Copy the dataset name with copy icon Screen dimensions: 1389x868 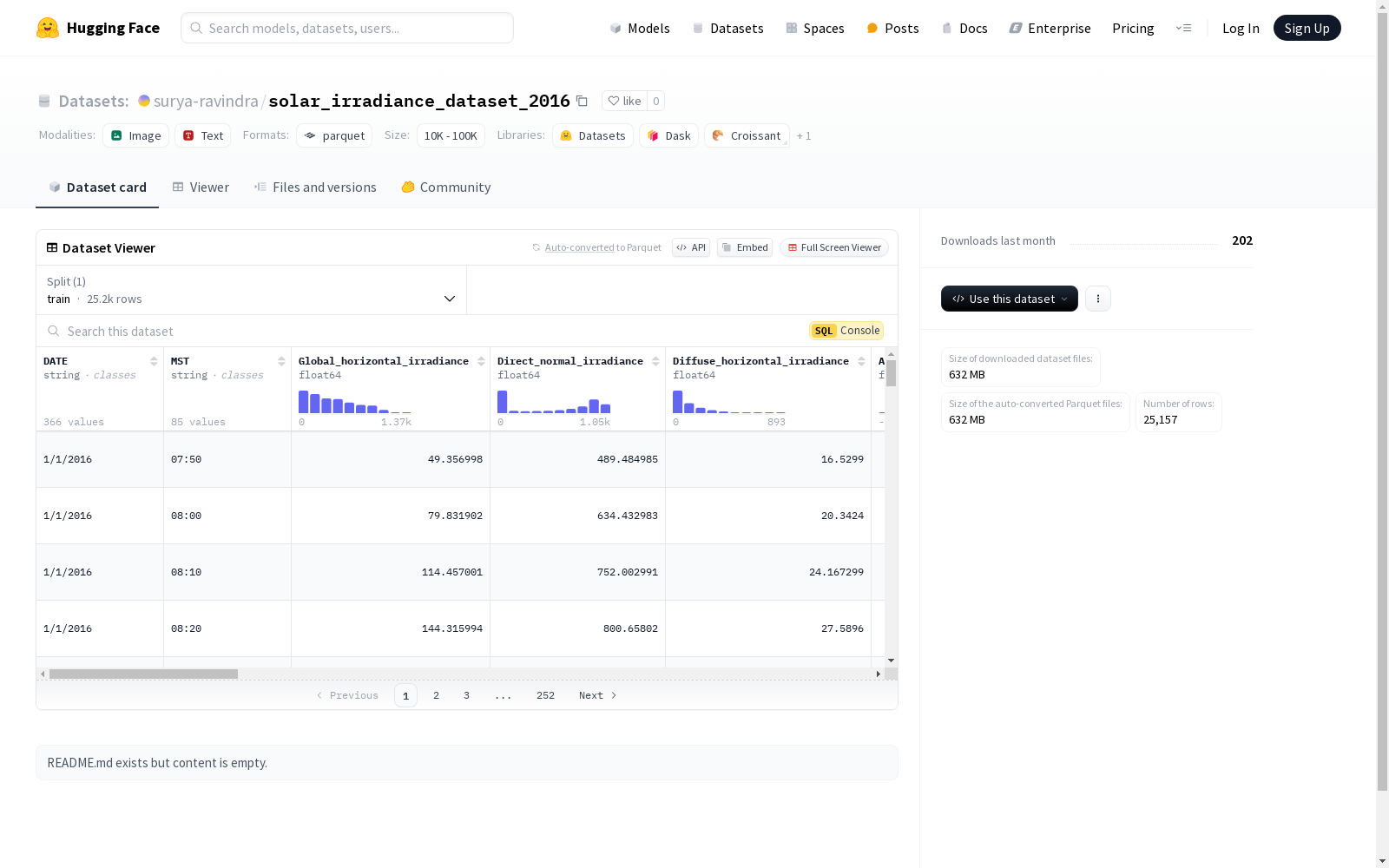point(582,102)
